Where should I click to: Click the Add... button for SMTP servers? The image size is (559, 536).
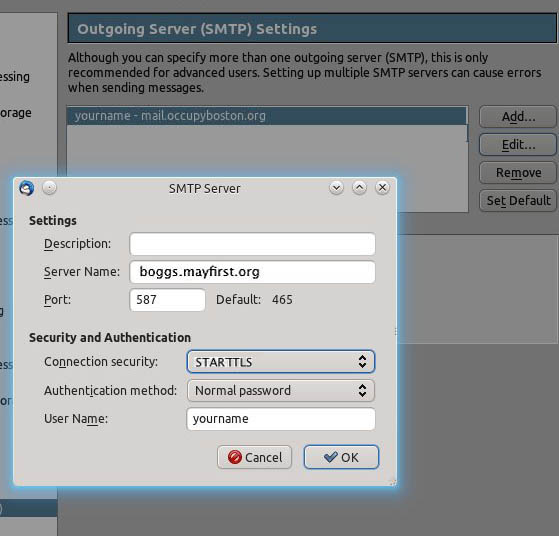pyautogui.click(x=518, y=117)
